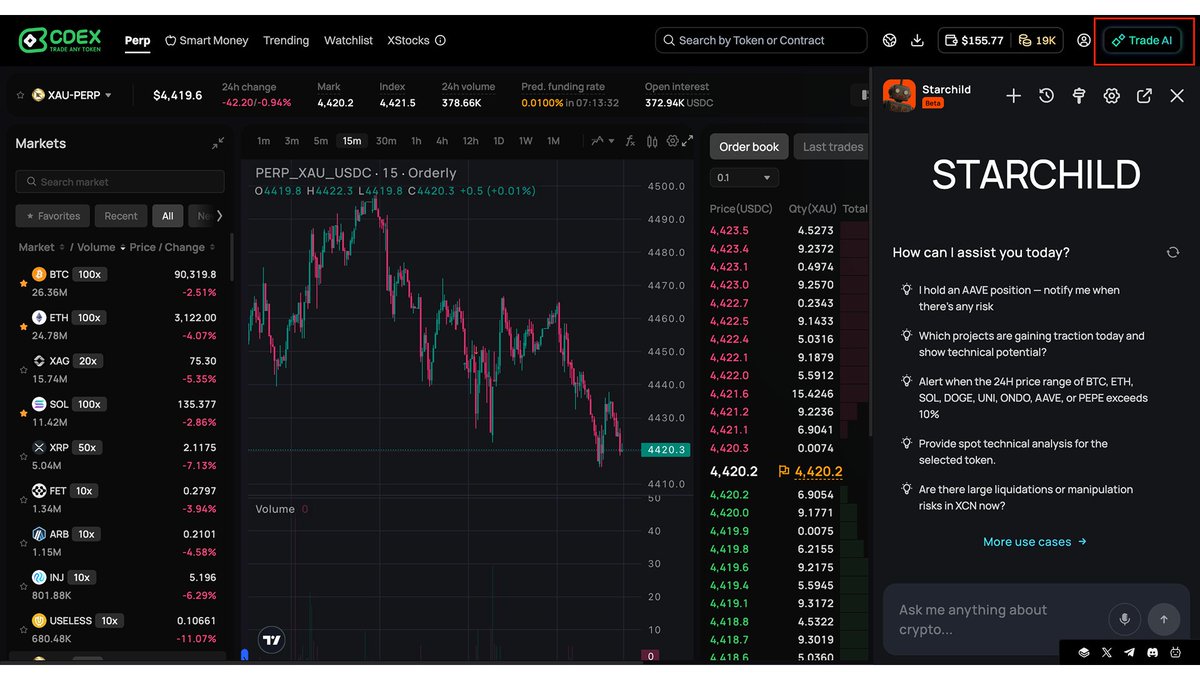Toggle favorite star for ARB
Screen dimensions: 1200x680
(x=23, y=544)
